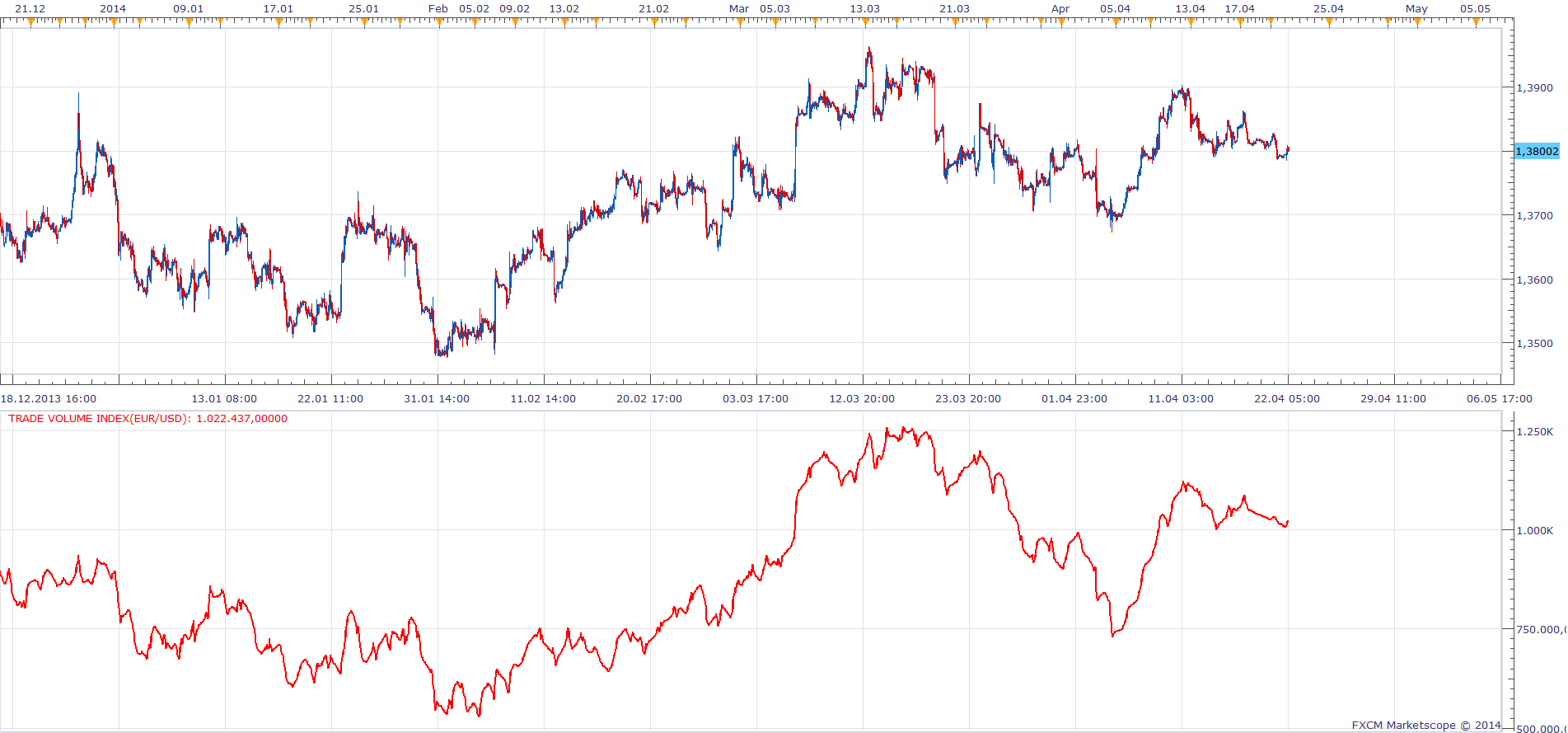
Task: Click the orange marker under 25.04 date
Action: (x=1329, y=22)
